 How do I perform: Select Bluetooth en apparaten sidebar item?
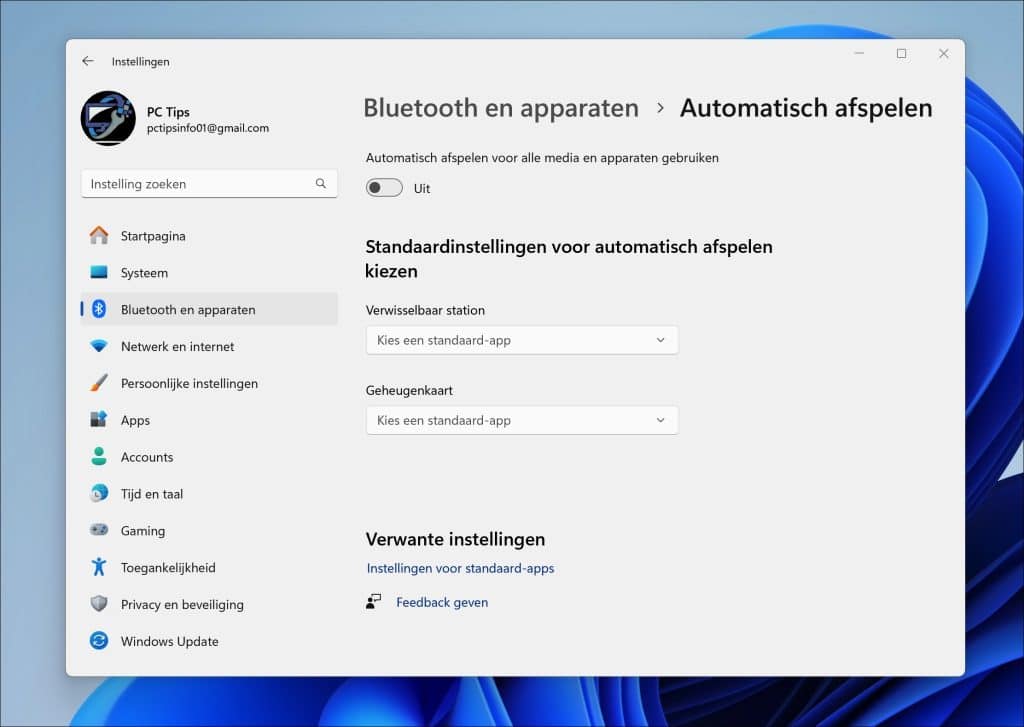[x=209, y=309]
